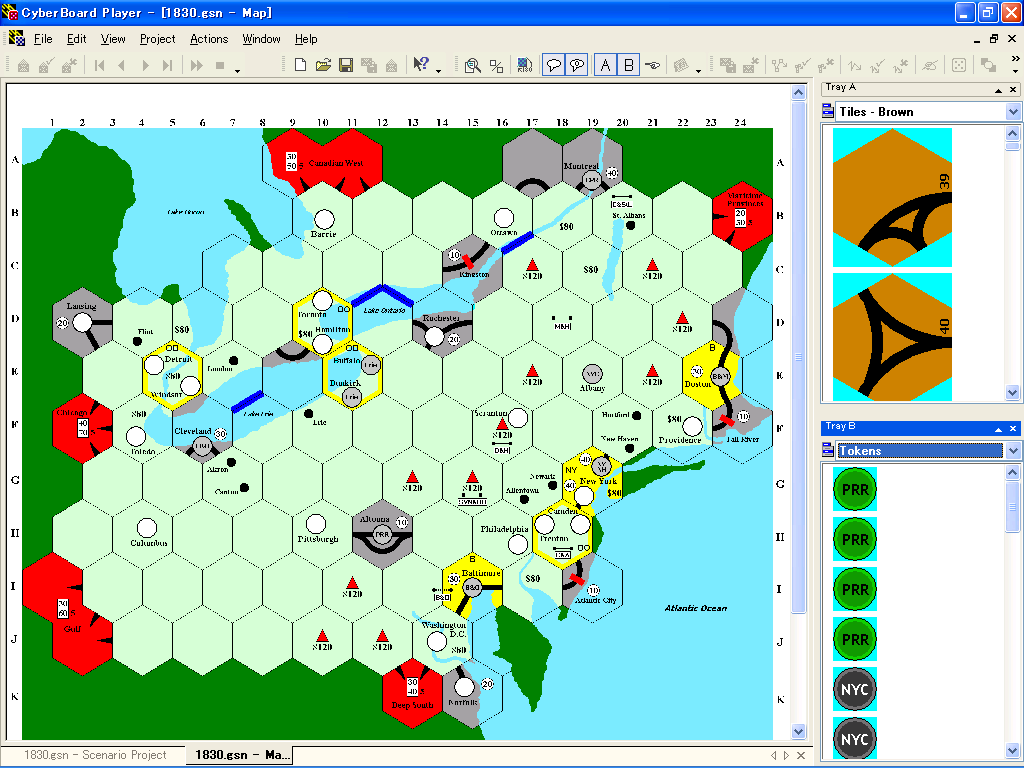This screenshot has width=1024, height=768.
Task: Click the envelope-with-checkmark toolbar icon
Action: tap(46, 65)
